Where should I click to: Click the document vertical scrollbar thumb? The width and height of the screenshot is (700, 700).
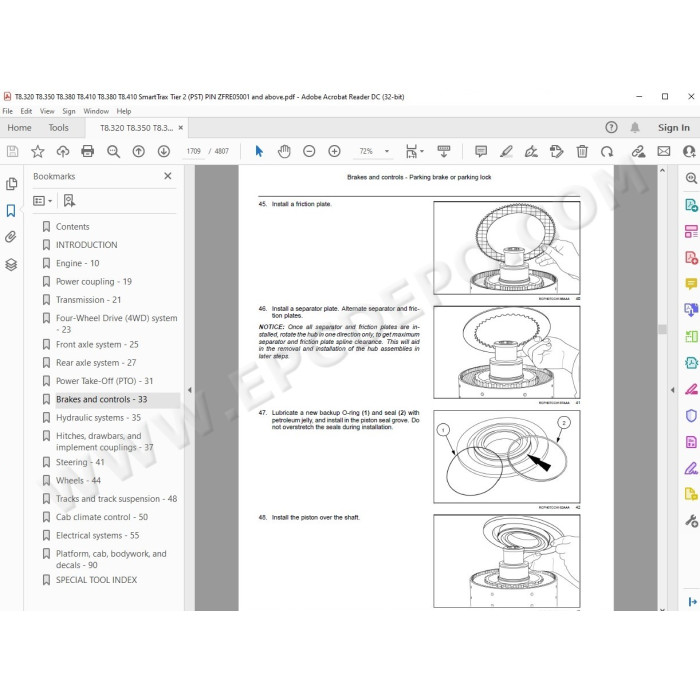(662, 329)
